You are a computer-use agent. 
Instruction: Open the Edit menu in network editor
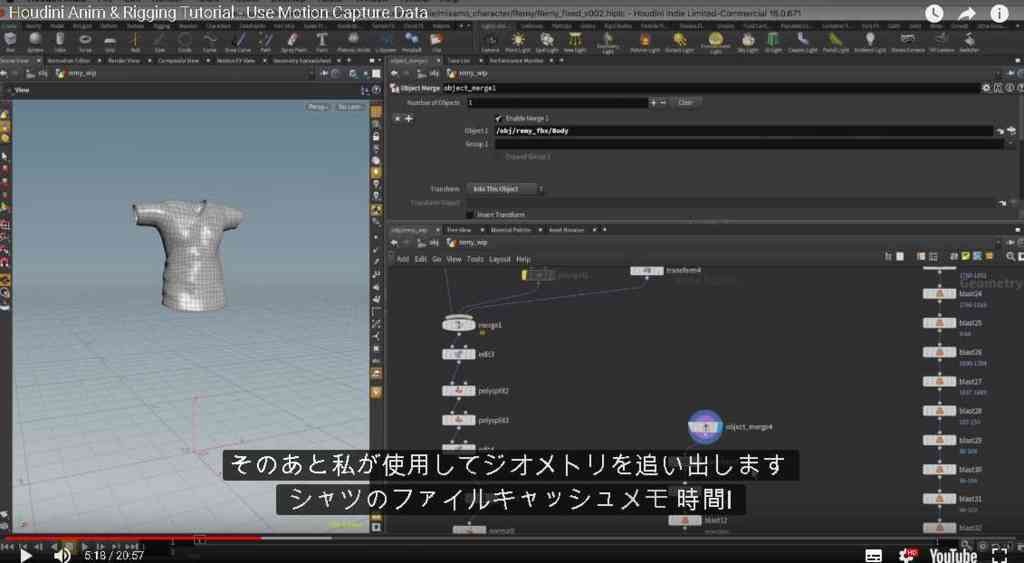tap(420, 259)
